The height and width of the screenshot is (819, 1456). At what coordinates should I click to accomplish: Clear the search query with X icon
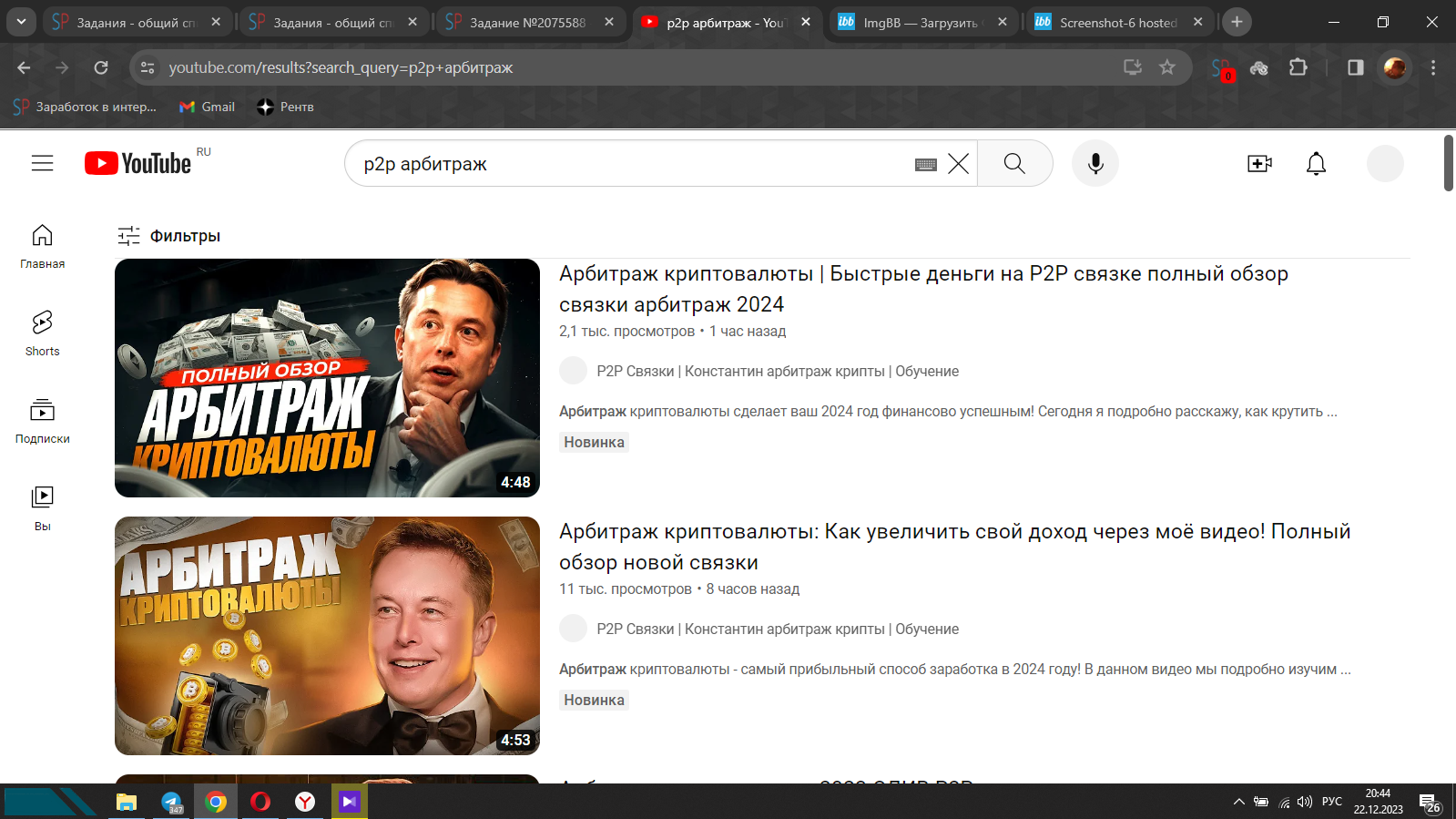click(x=958, y=164)
